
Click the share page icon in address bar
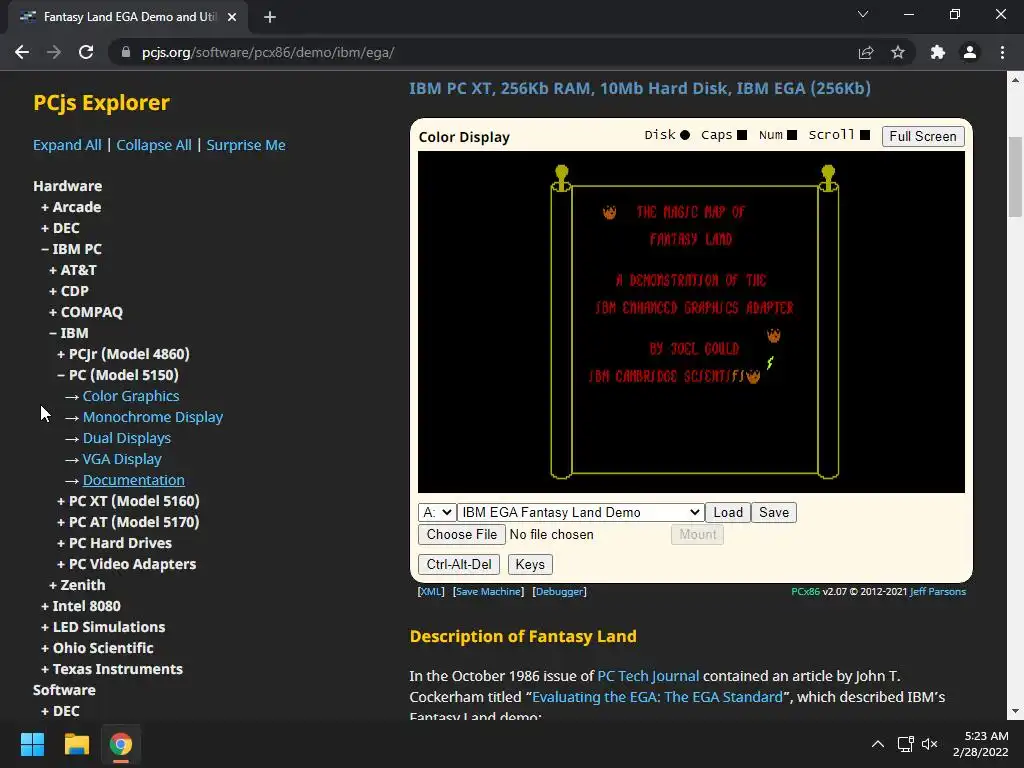click(x=866, y=52)
